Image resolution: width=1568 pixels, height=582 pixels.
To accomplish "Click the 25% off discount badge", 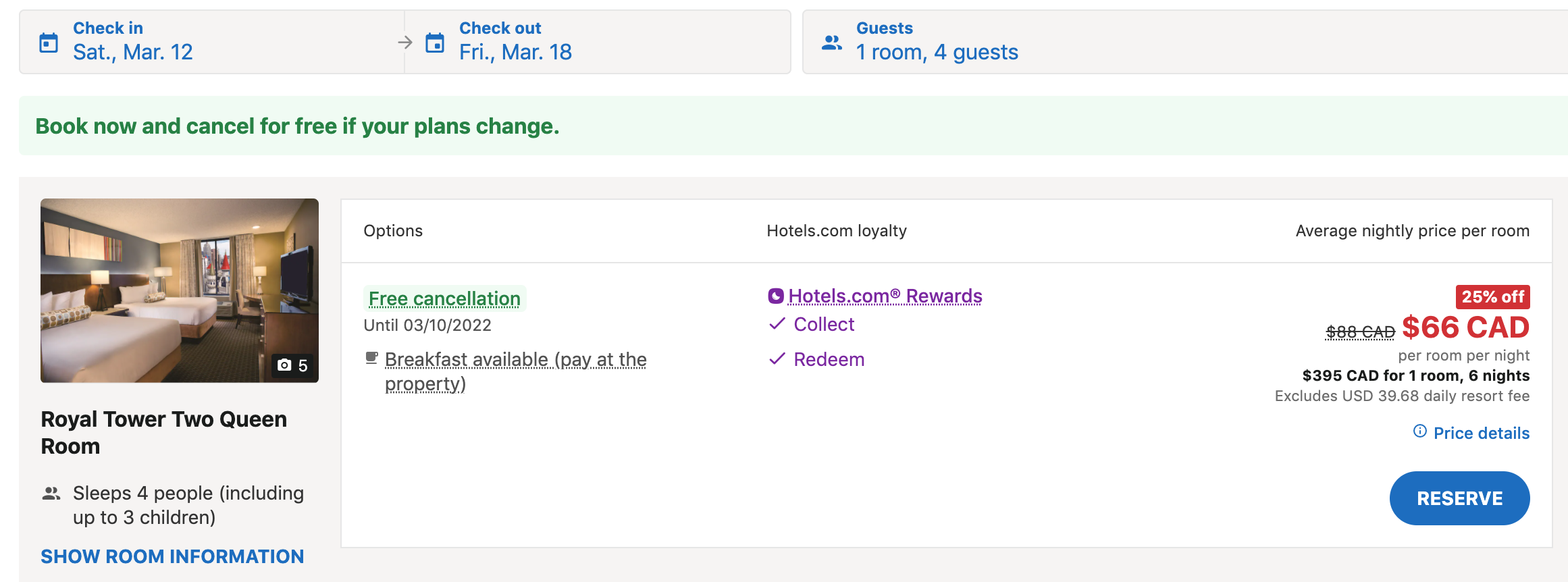I will pos(1492,296).
